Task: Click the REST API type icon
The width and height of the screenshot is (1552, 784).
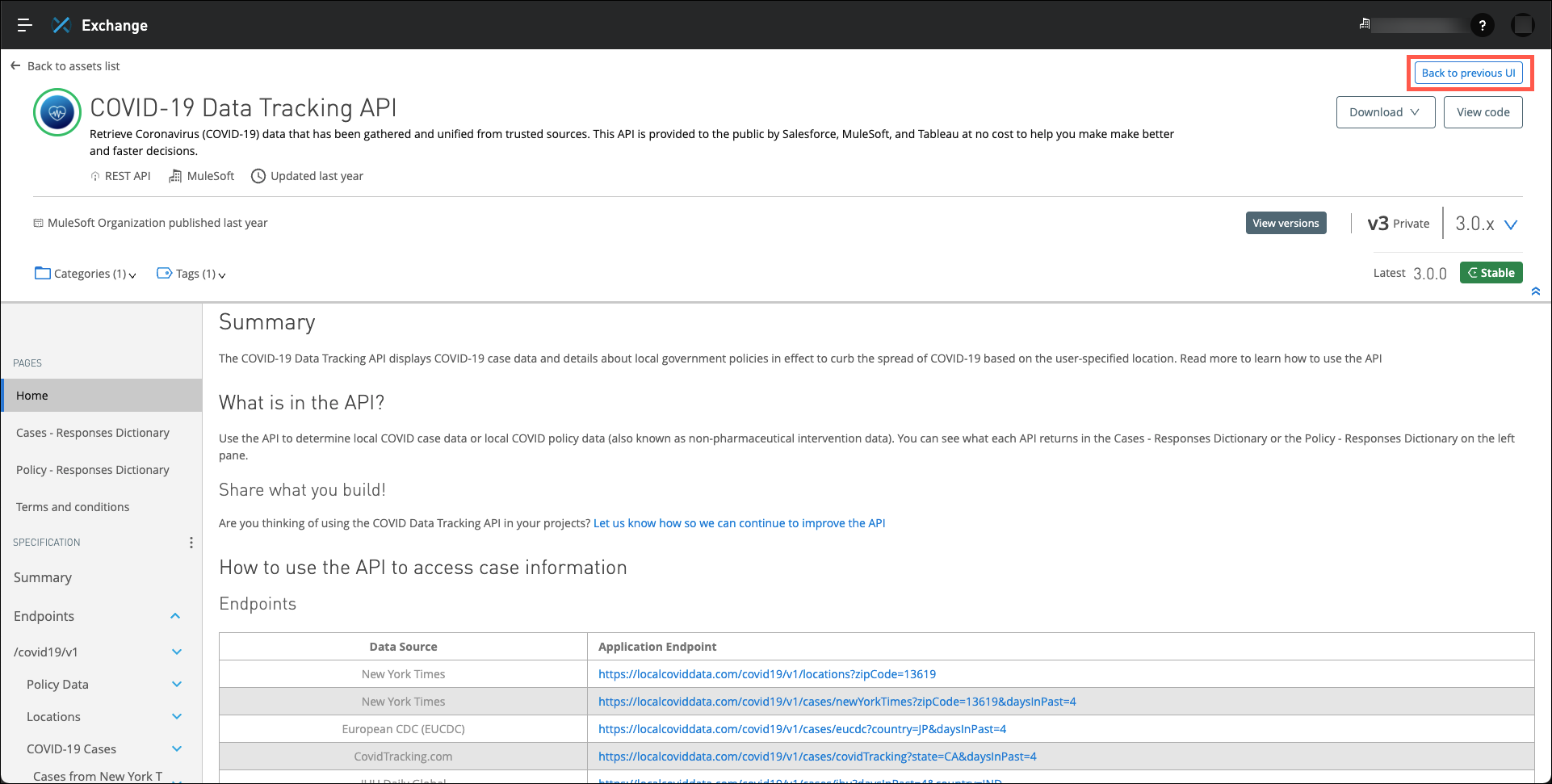Action: [x=95, y=176]
